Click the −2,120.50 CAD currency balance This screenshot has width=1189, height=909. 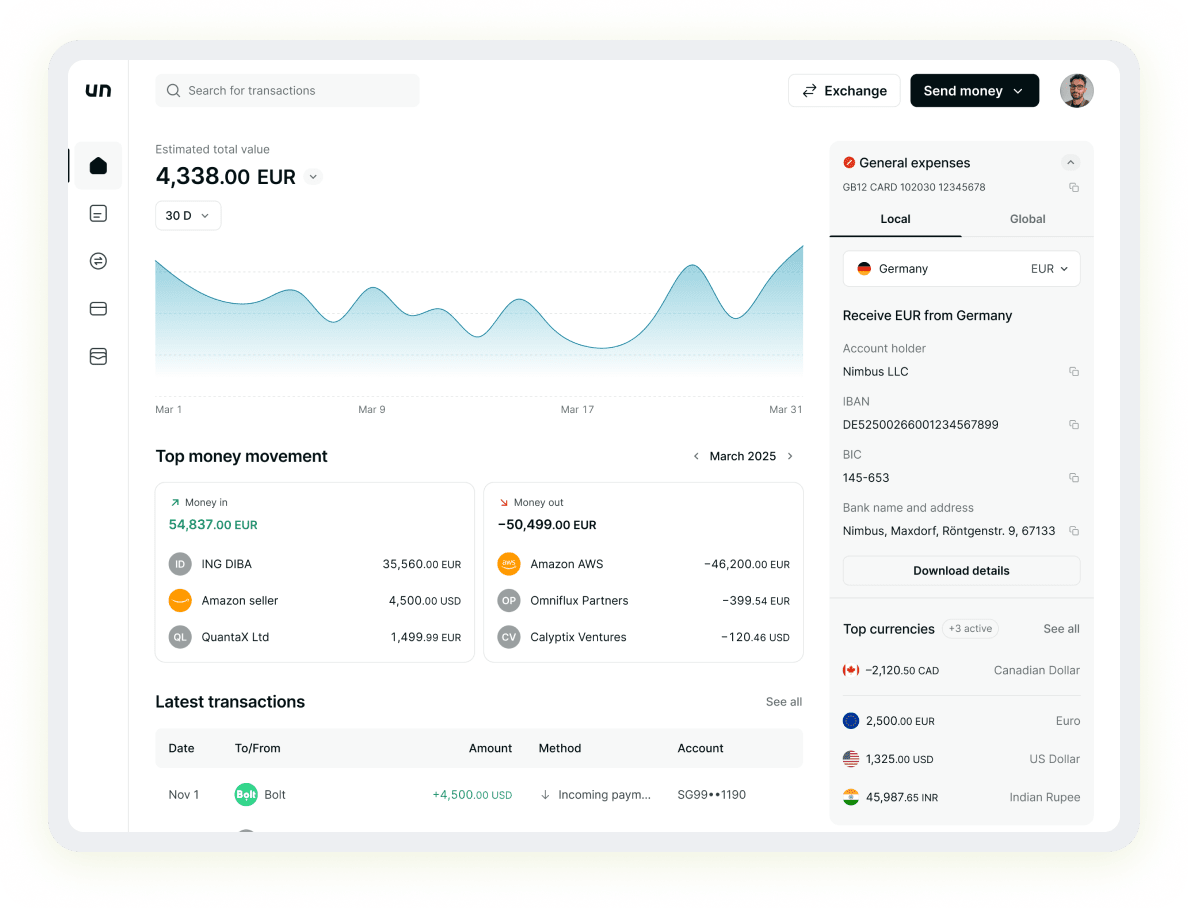[902, 670]
